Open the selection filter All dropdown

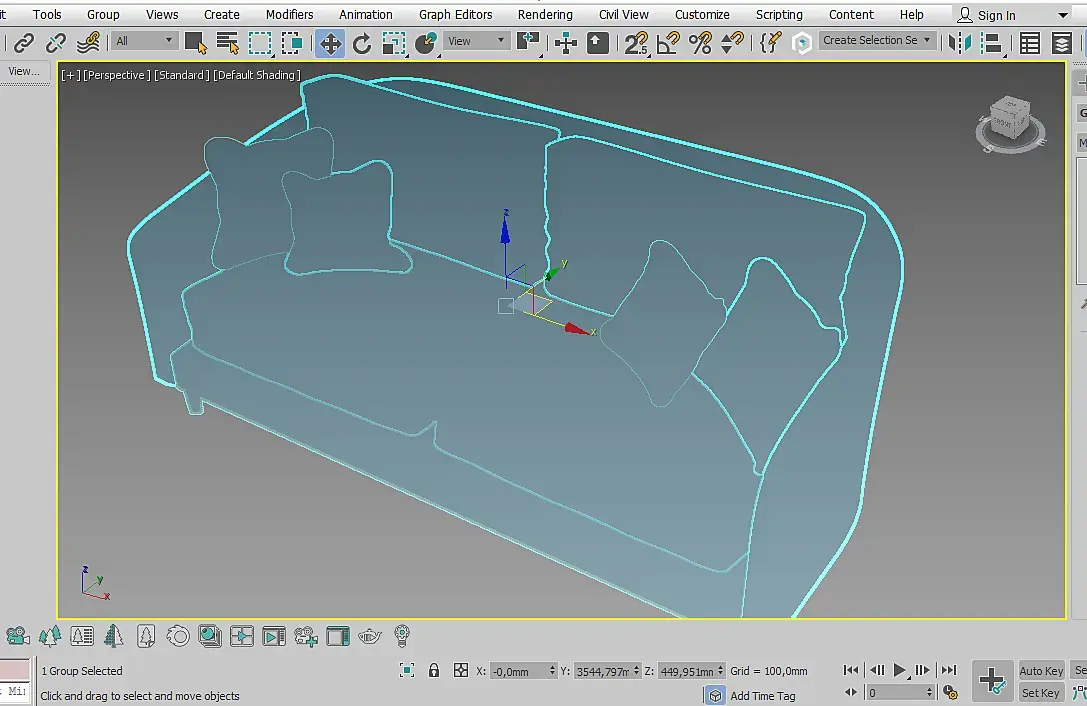pos(144,41)
